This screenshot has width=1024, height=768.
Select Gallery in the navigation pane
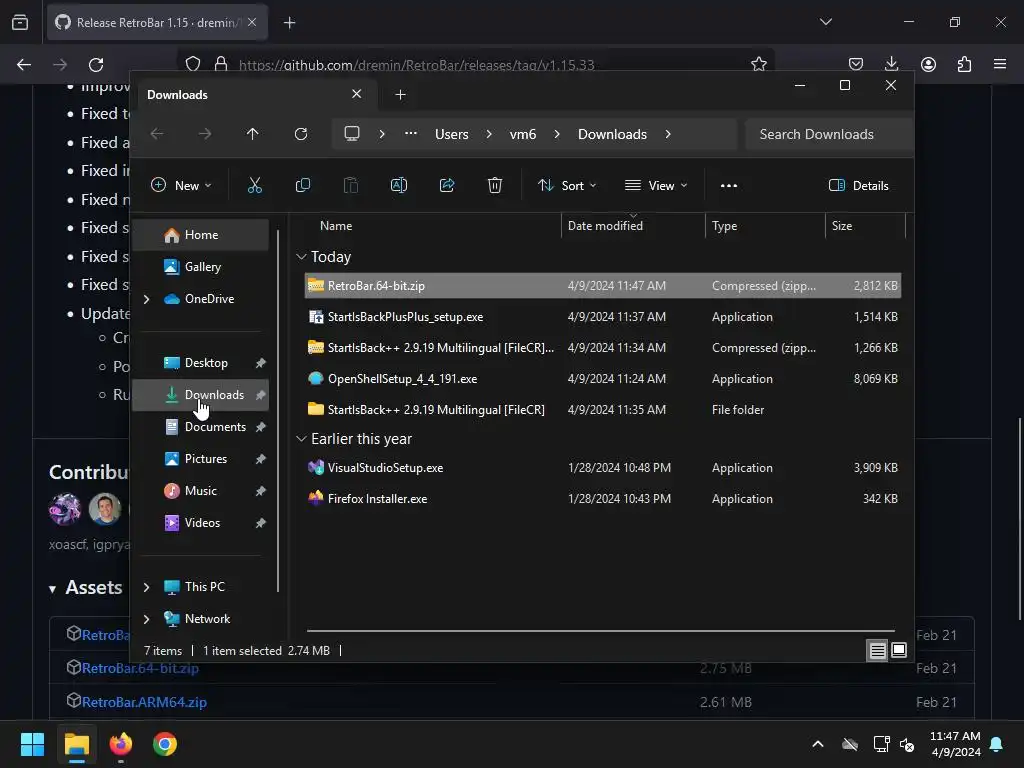(200, 267)
